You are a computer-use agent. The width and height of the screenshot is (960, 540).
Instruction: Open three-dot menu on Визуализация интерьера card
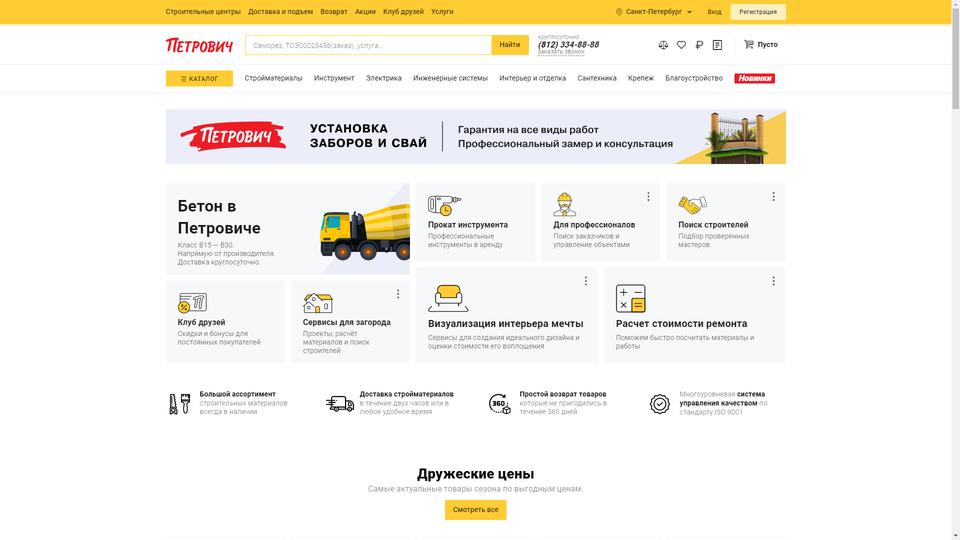(x=586, y=280)
